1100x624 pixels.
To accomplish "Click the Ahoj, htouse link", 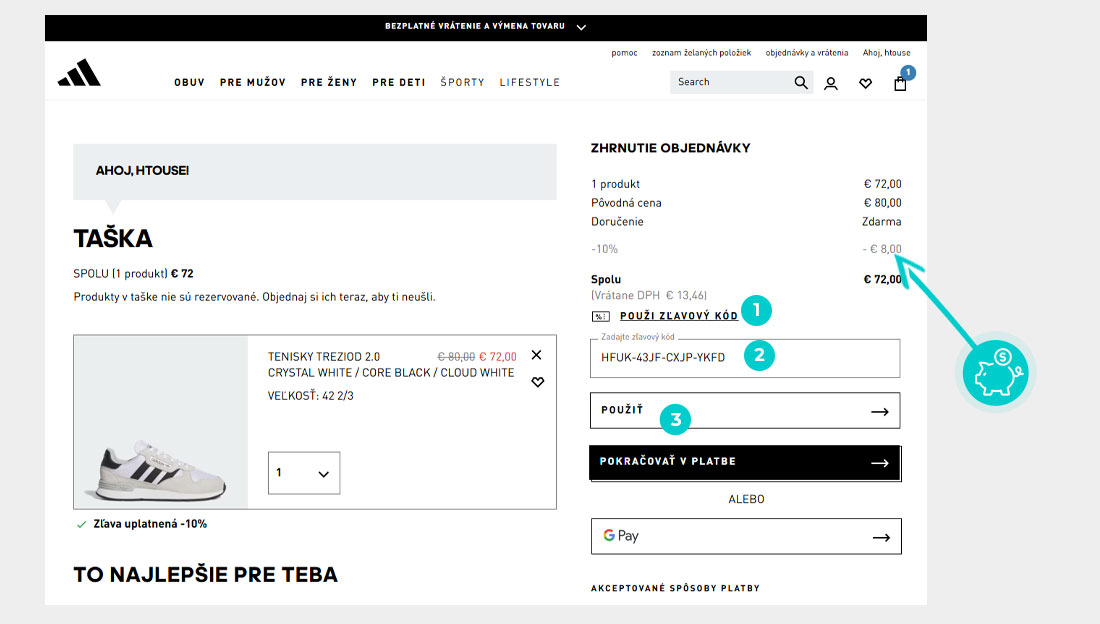I will tap(887, 53).
